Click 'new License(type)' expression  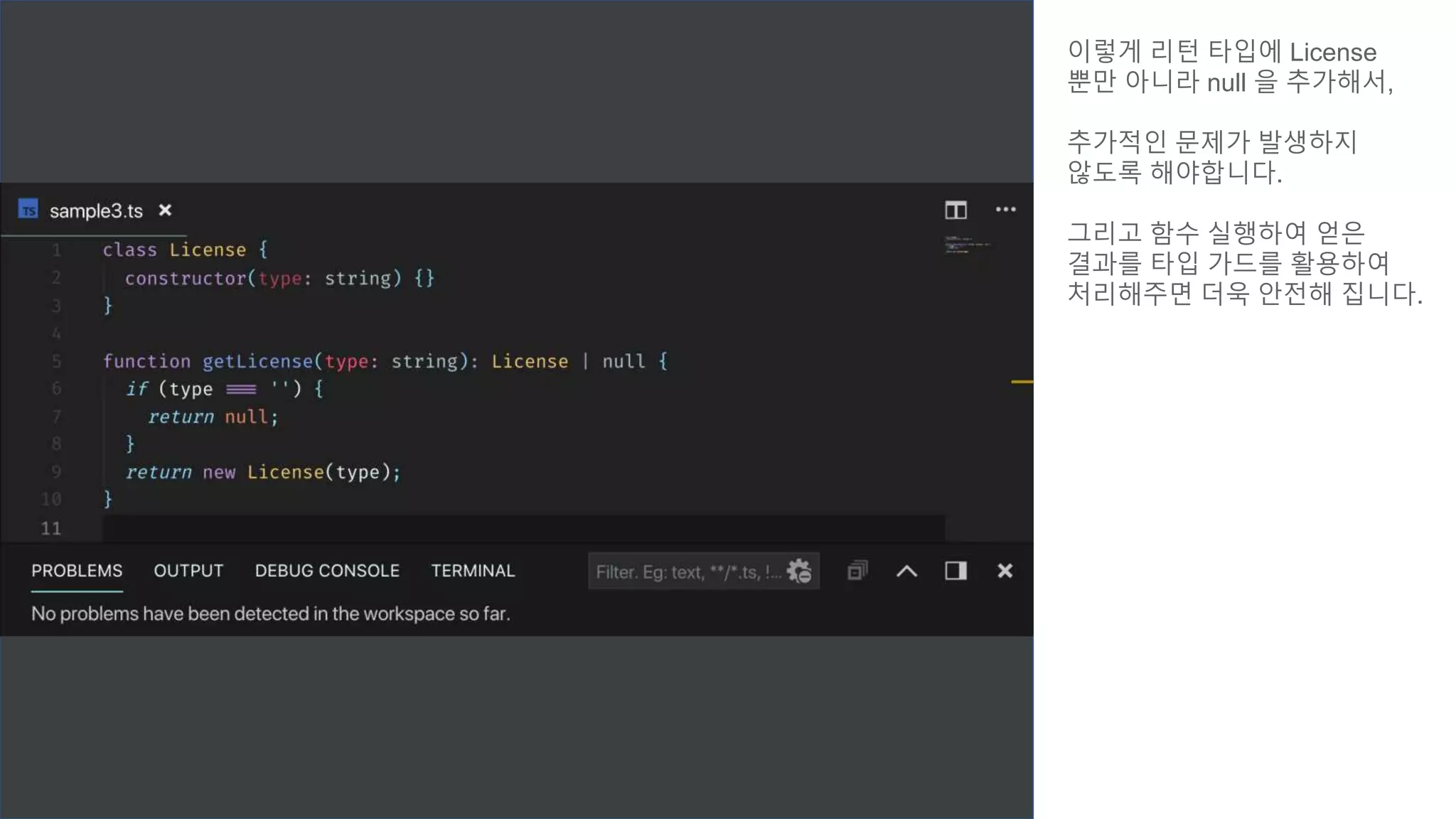[x=296, y=472]
